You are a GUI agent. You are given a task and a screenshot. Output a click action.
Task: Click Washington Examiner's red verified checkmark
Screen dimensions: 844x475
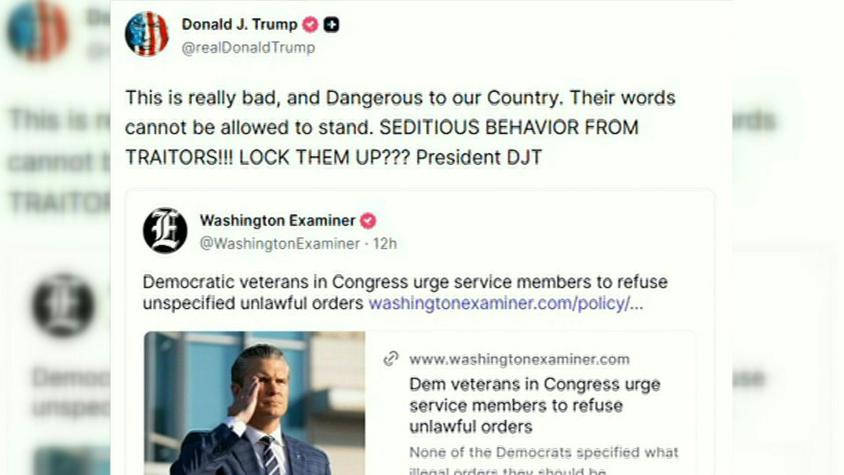[x=368, y=221]
